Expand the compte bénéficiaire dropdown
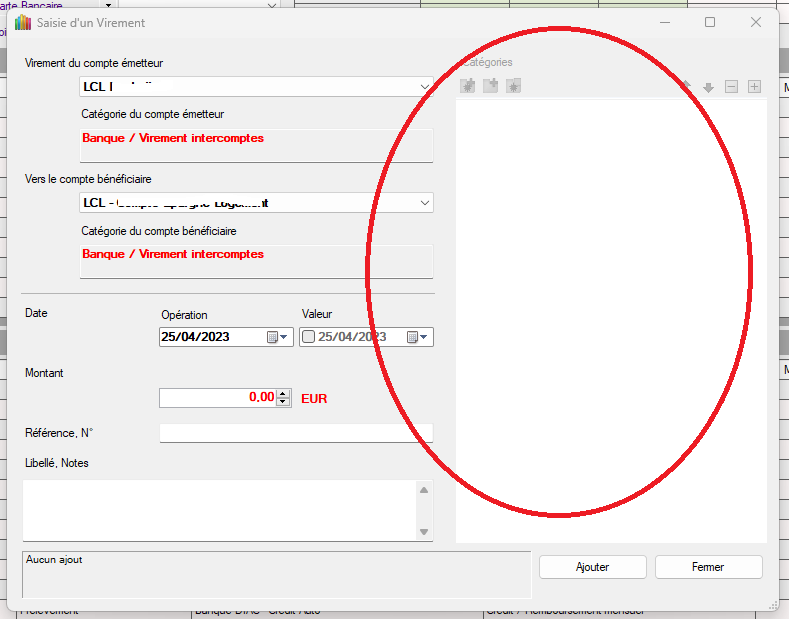This screenshot has height=619, width=789. coord(424,203)
